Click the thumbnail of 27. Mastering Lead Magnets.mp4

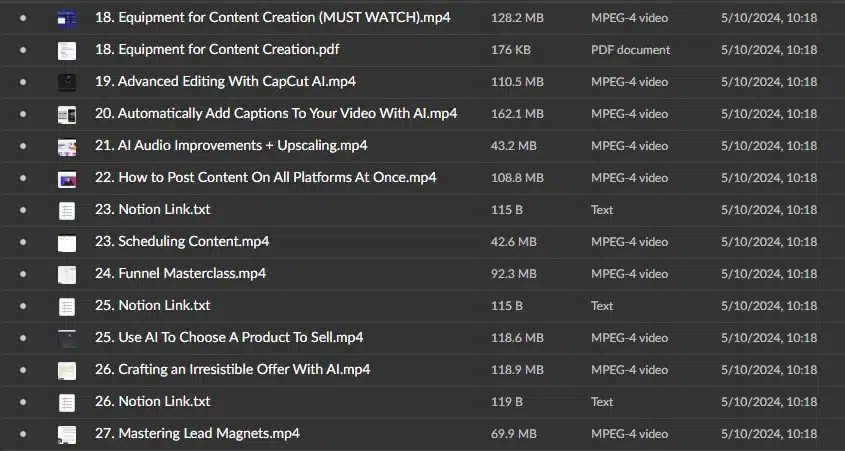67,435
